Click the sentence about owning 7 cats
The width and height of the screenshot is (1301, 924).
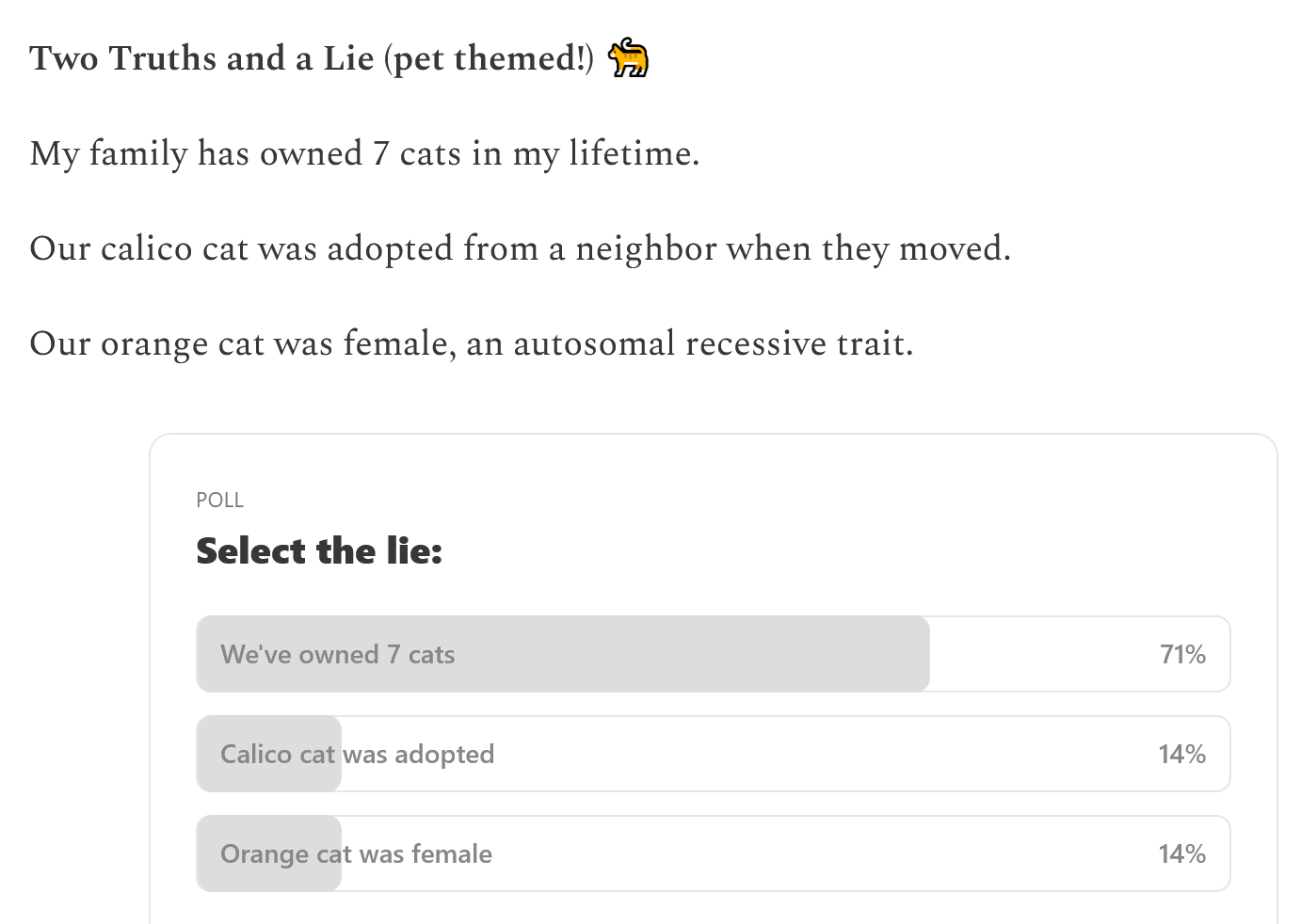364,153
